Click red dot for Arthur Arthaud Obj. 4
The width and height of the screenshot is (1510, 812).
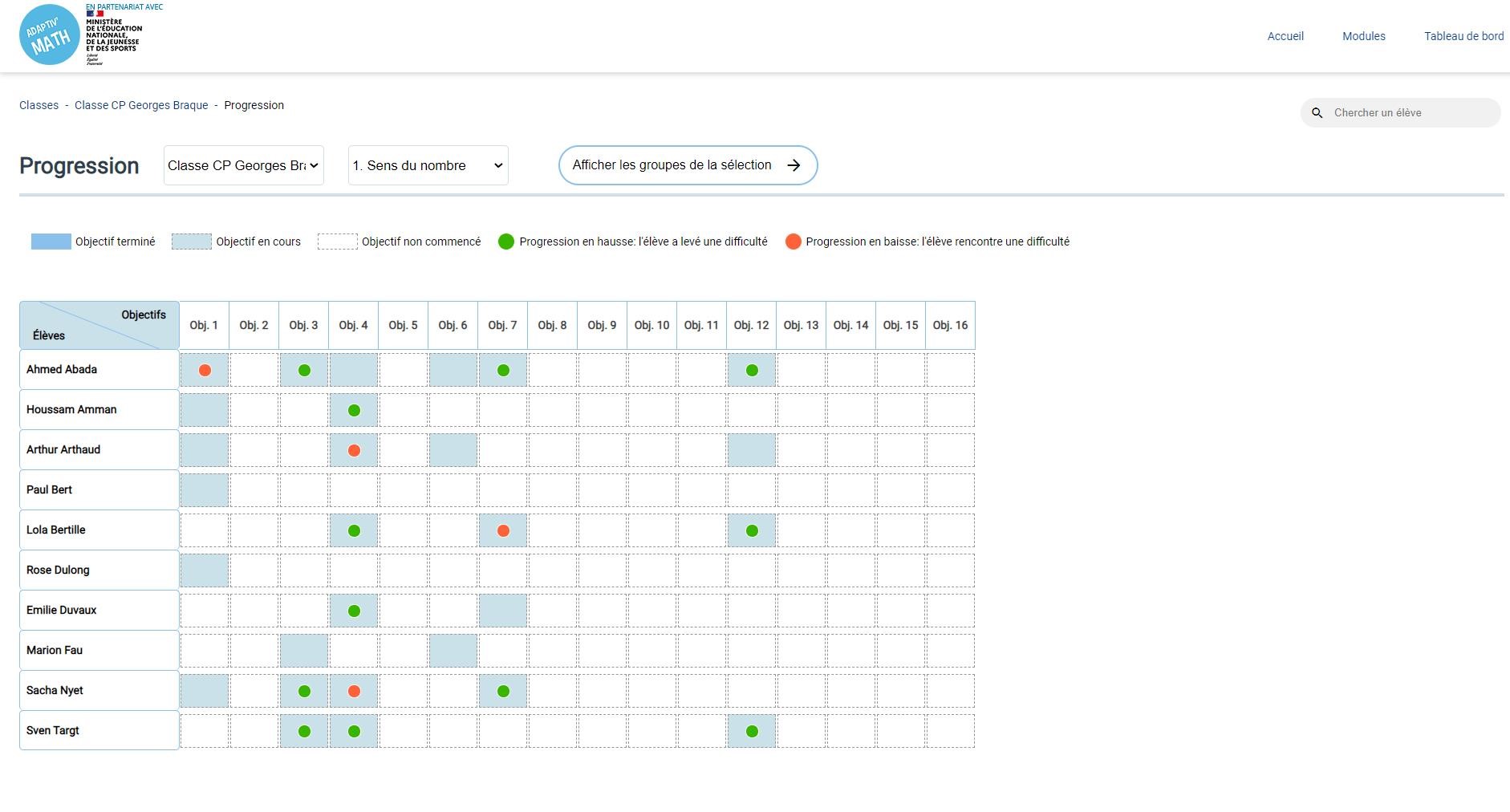click(354, 450)
